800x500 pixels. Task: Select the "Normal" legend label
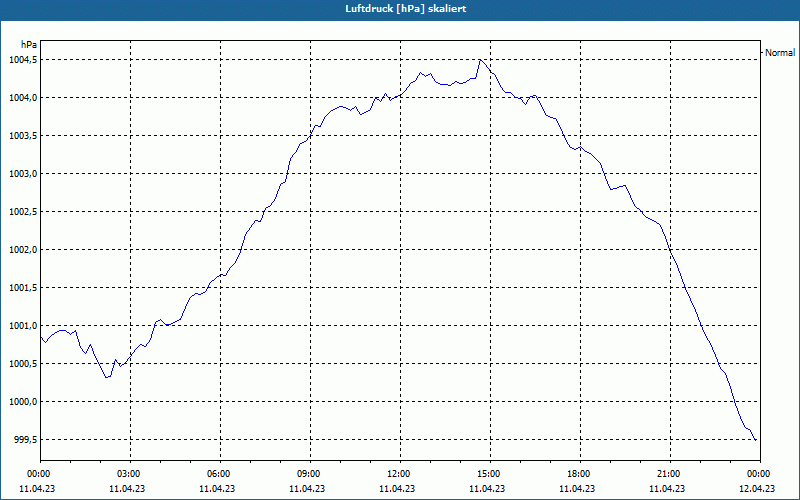[x=780, y=53]
